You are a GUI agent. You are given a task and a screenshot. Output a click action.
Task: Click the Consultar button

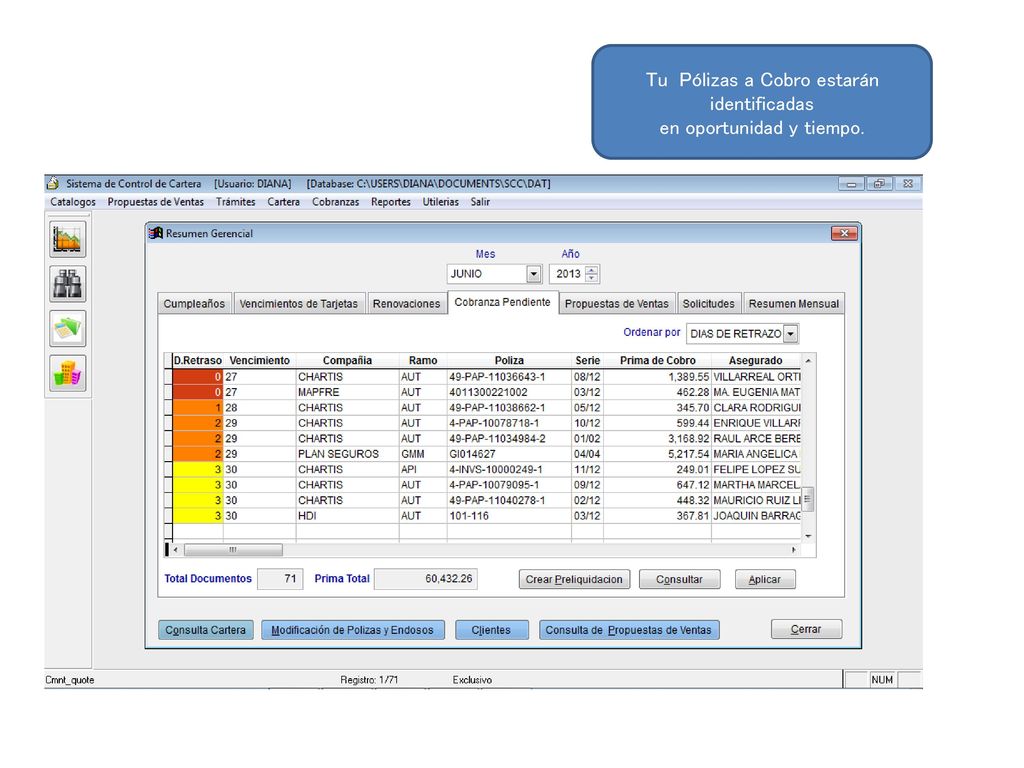(679, 579)
